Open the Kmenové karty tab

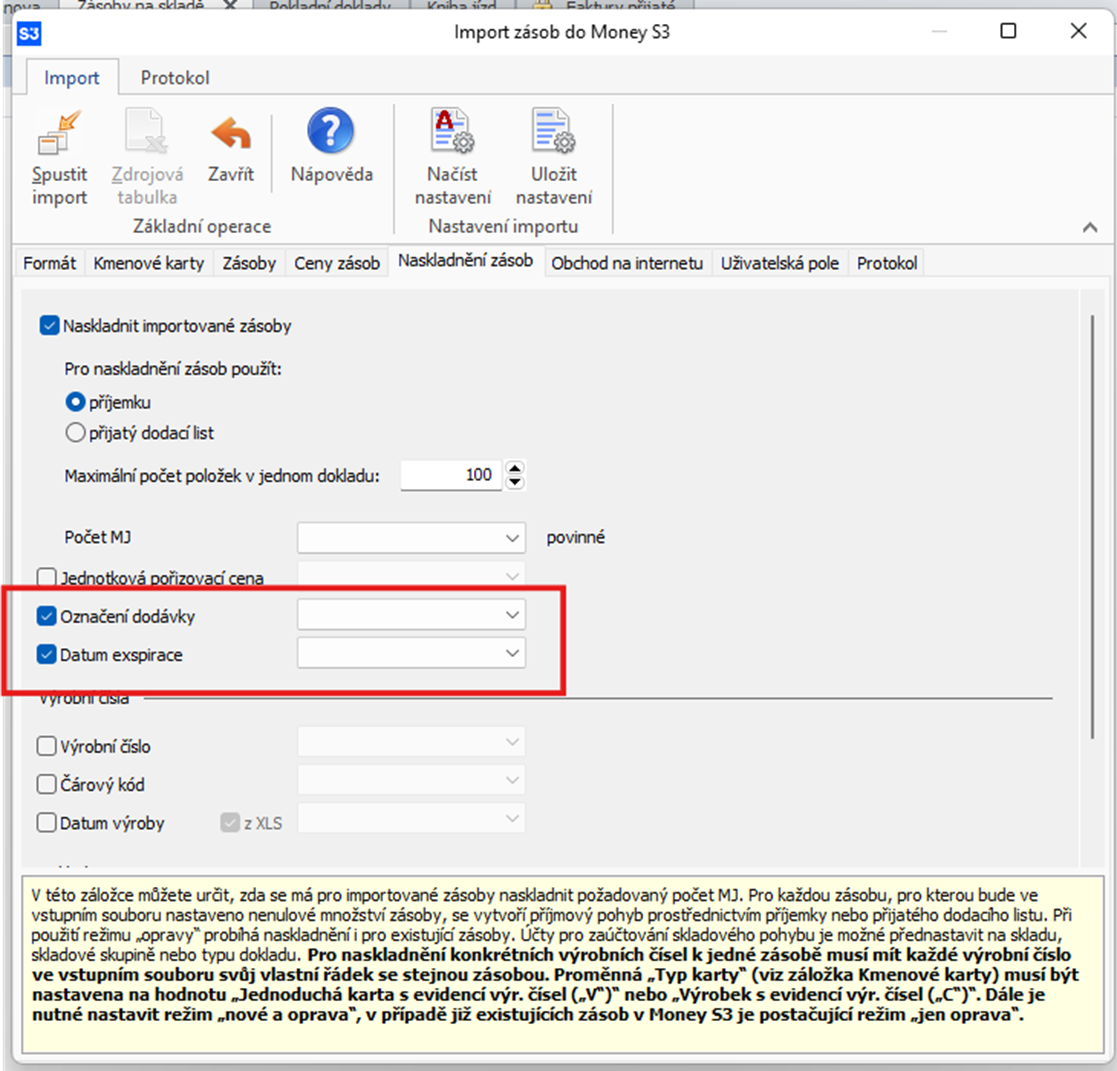pos(148,263)
